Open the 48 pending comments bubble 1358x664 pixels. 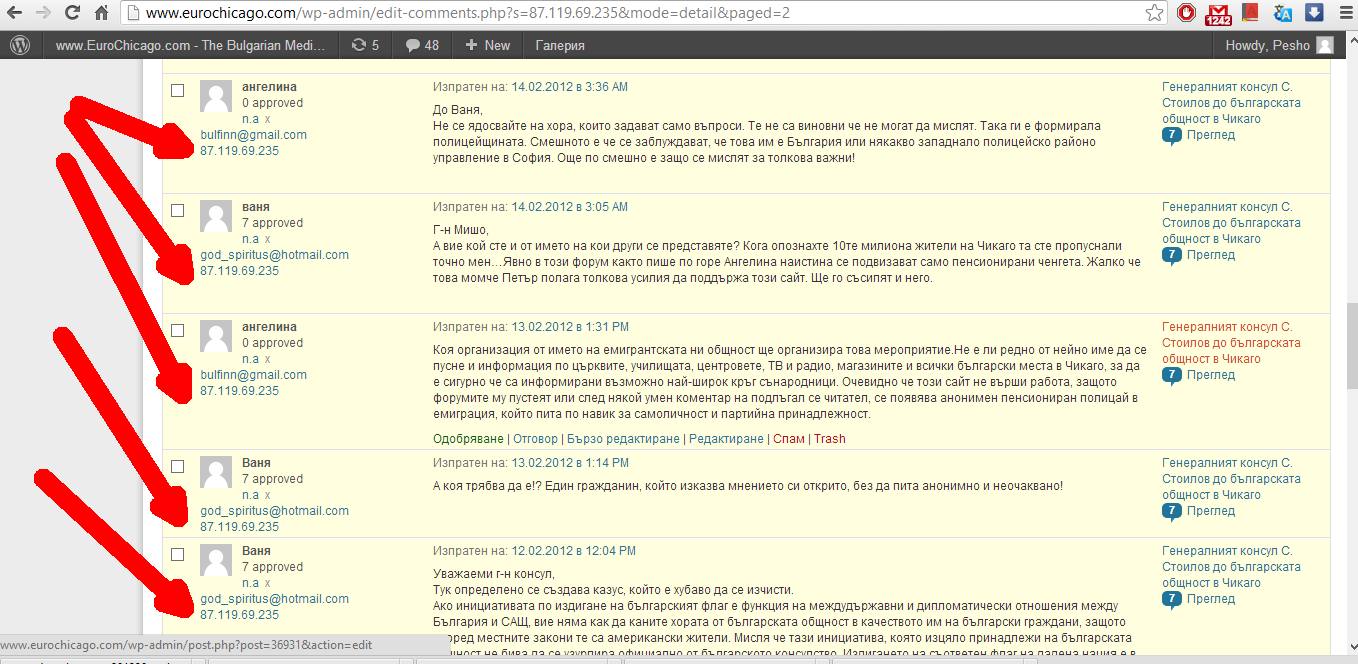[421, 45]
